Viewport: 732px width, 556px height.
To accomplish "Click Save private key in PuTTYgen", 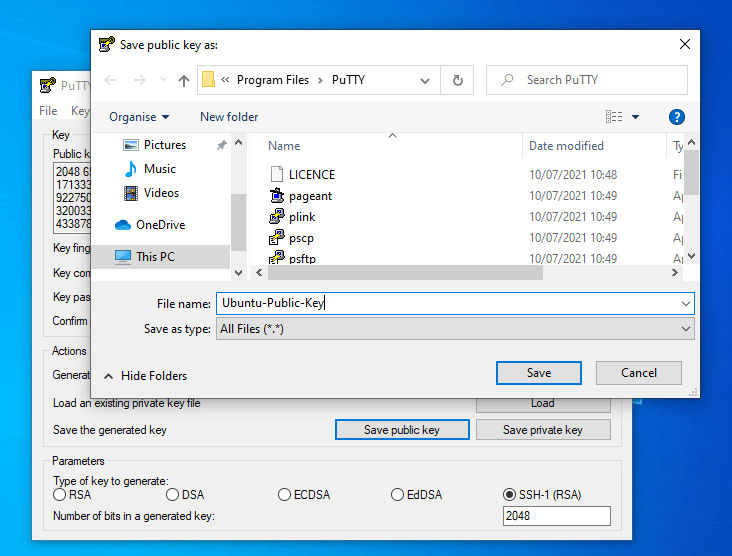I will (x=543, y=429).
